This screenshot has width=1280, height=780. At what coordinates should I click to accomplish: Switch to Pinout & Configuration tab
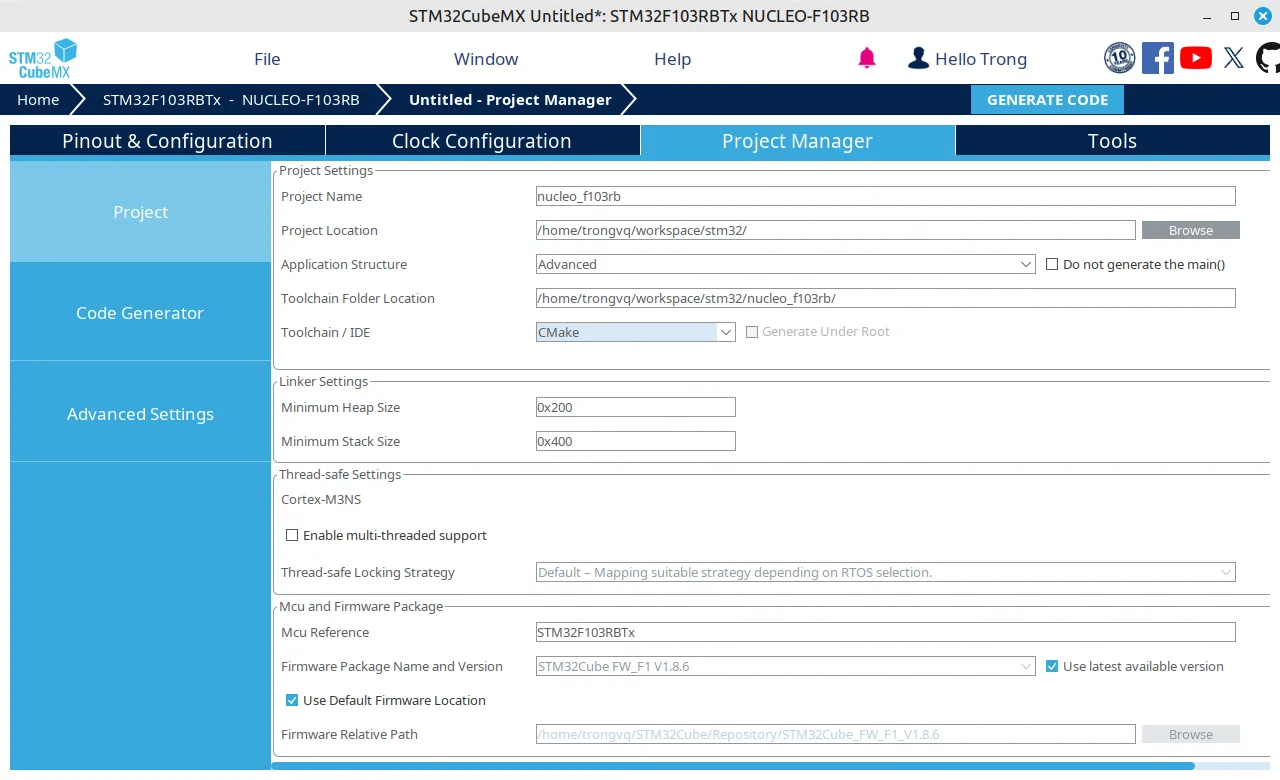point(167,141)
